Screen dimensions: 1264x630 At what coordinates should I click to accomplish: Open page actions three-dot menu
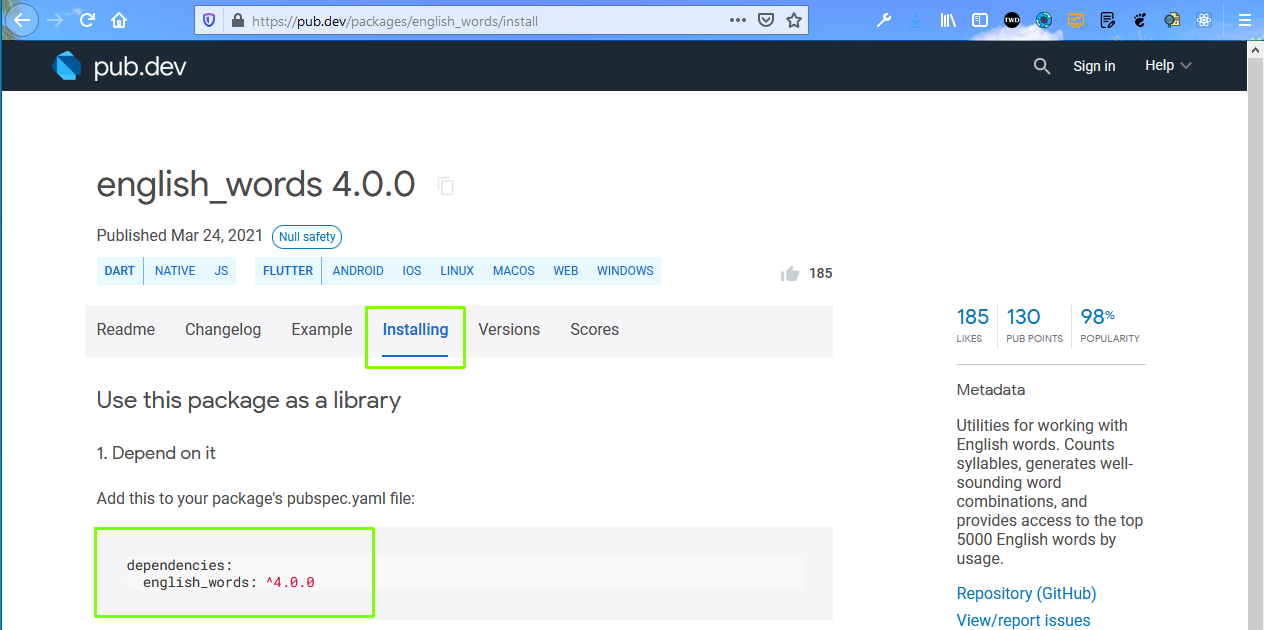pyautogui.click(x=738, y=20)
